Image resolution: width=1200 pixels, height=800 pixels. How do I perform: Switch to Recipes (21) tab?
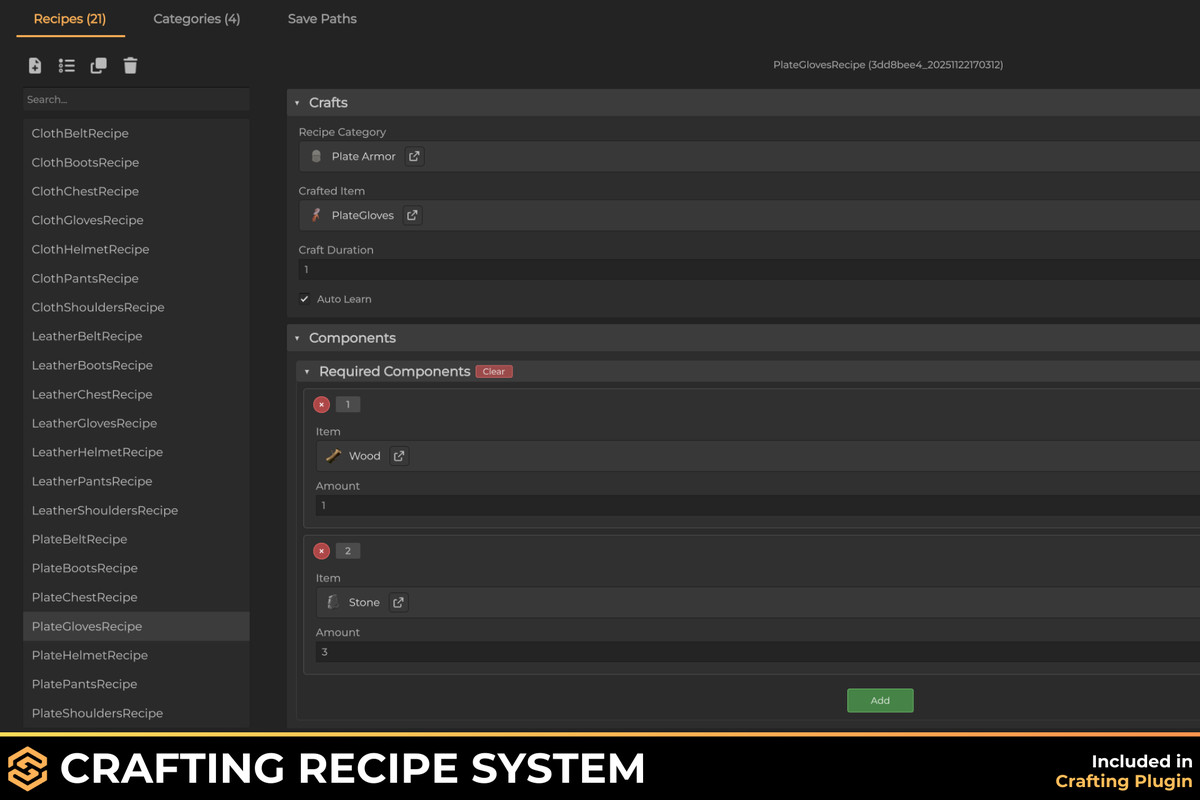(x=70, y=19)
